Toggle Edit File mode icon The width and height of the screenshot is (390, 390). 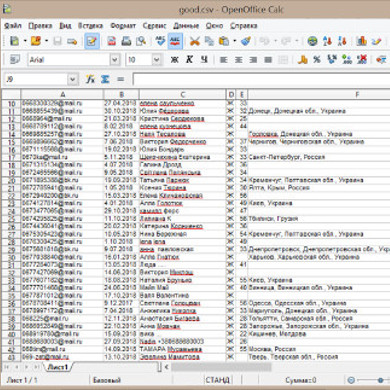pos(92,41)
